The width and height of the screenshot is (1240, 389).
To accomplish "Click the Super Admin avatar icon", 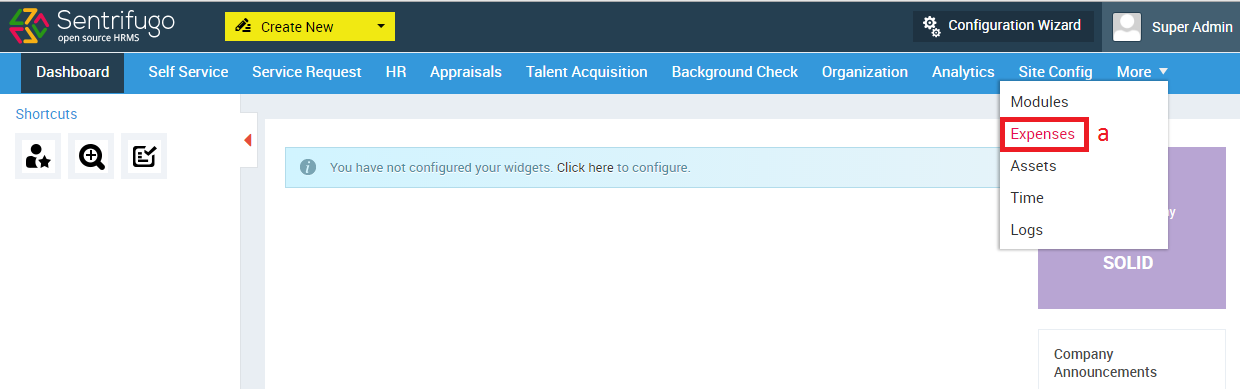I will click(1127, 27).
